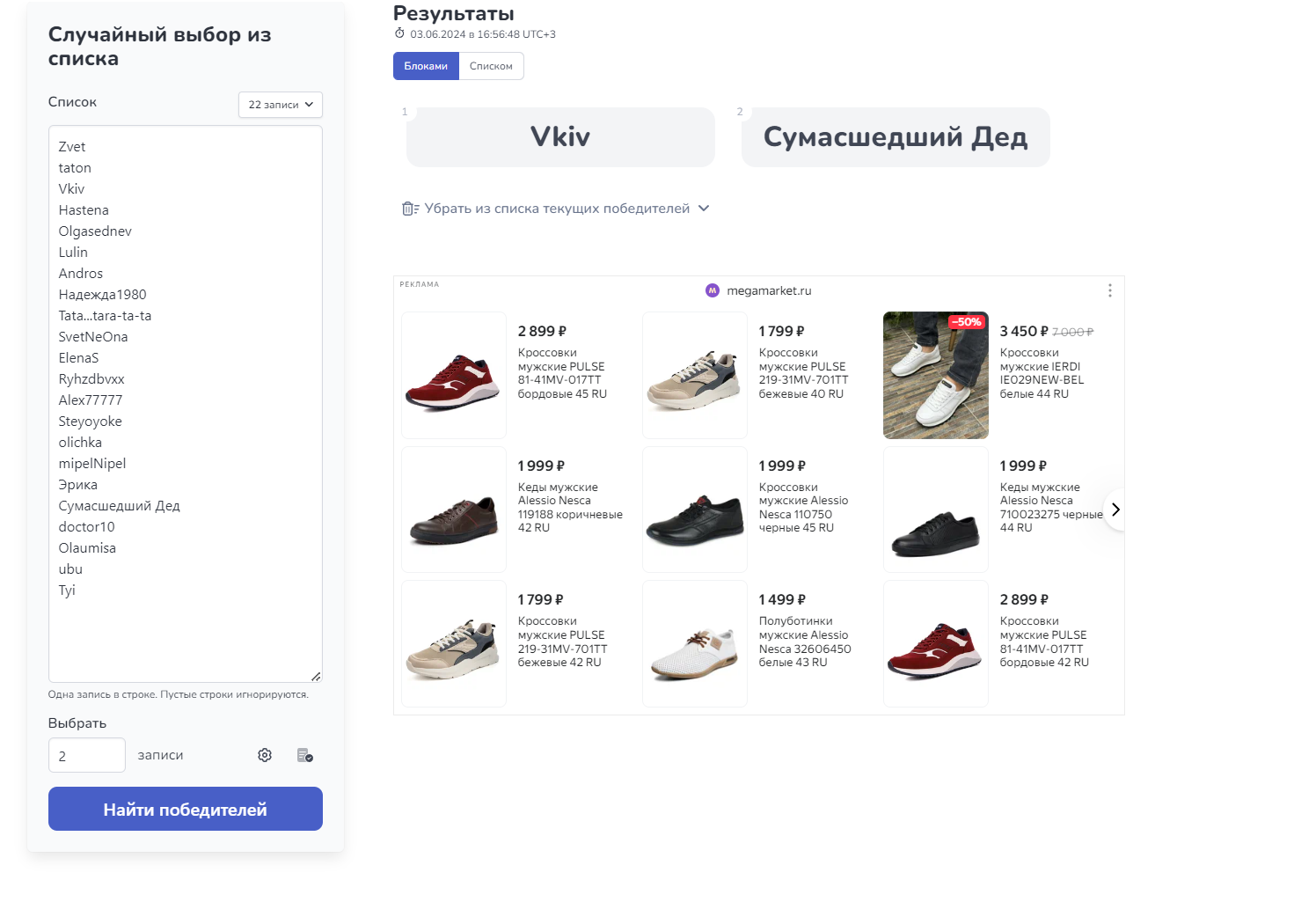Open the 22 записи dropdown

coord(281,105)
